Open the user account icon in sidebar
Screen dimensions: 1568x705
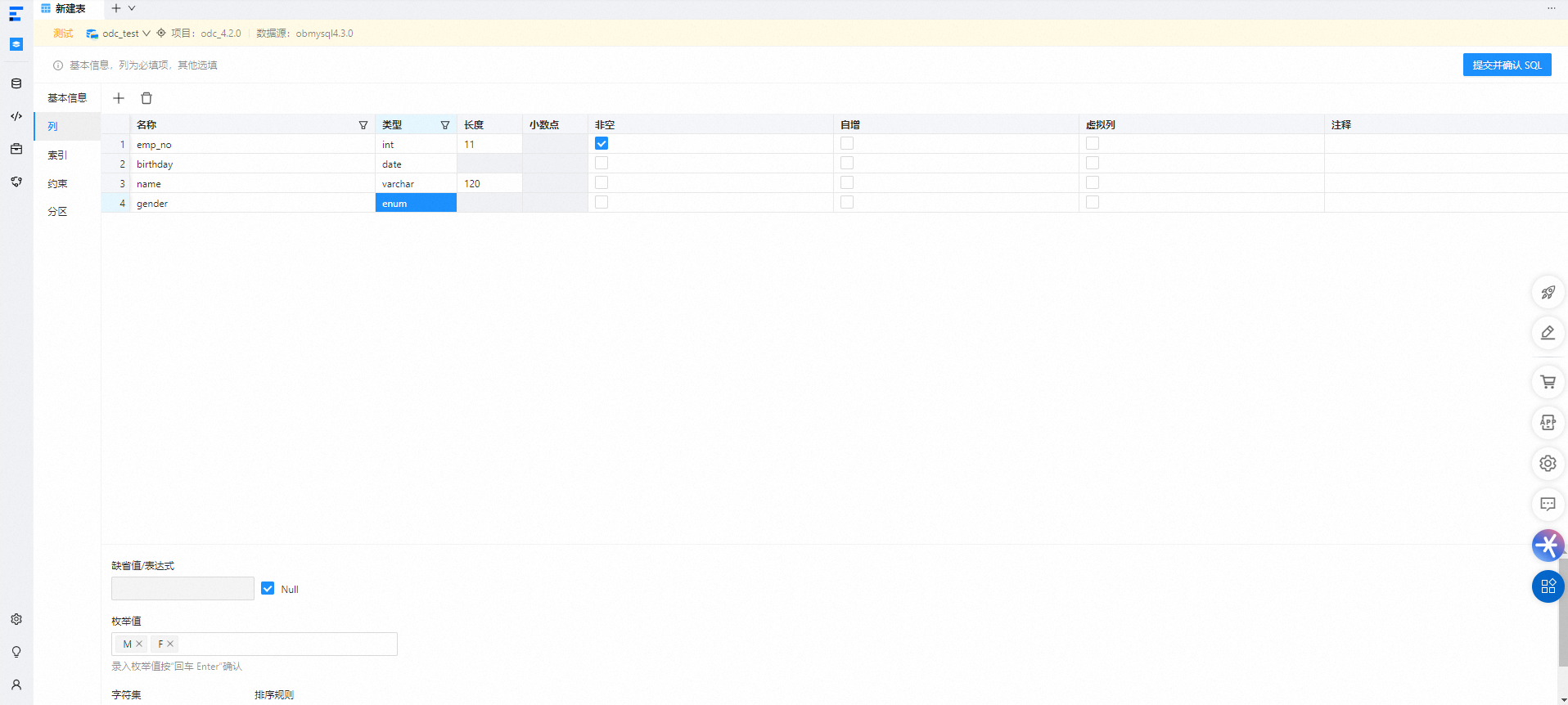(x=16, y=685)
